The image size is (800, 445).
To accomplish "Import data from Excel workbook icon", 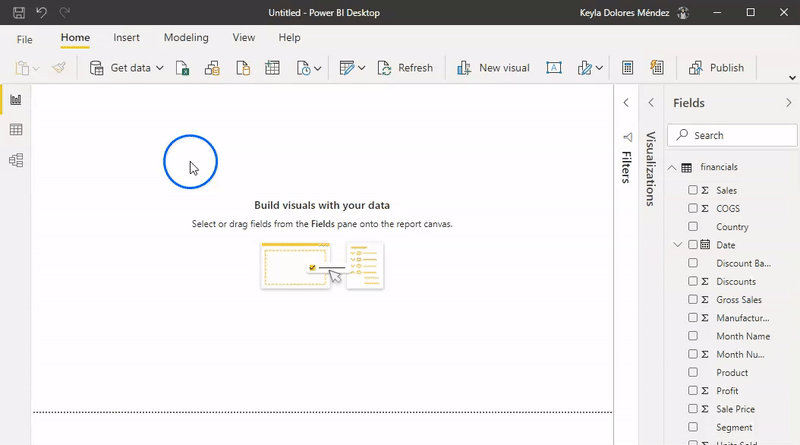I will (x=182, y=68).
